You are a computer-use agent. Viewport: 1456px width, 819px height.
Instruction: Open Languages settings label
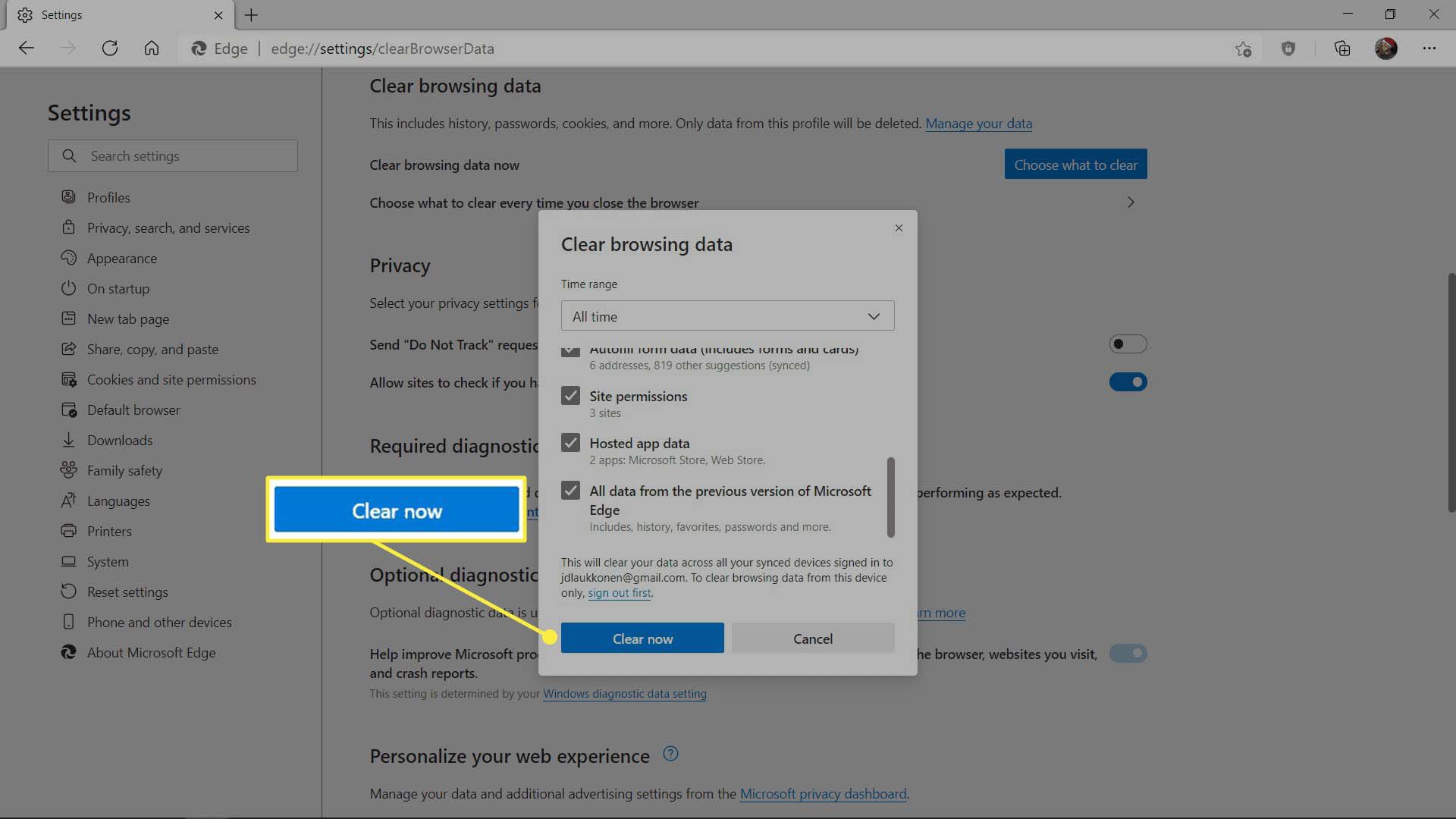tap(118, 500)
